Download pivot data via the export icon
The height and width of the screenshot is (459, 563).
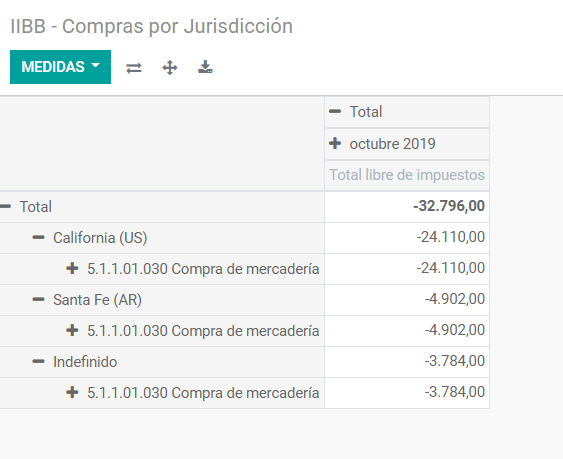coord(205,67)
